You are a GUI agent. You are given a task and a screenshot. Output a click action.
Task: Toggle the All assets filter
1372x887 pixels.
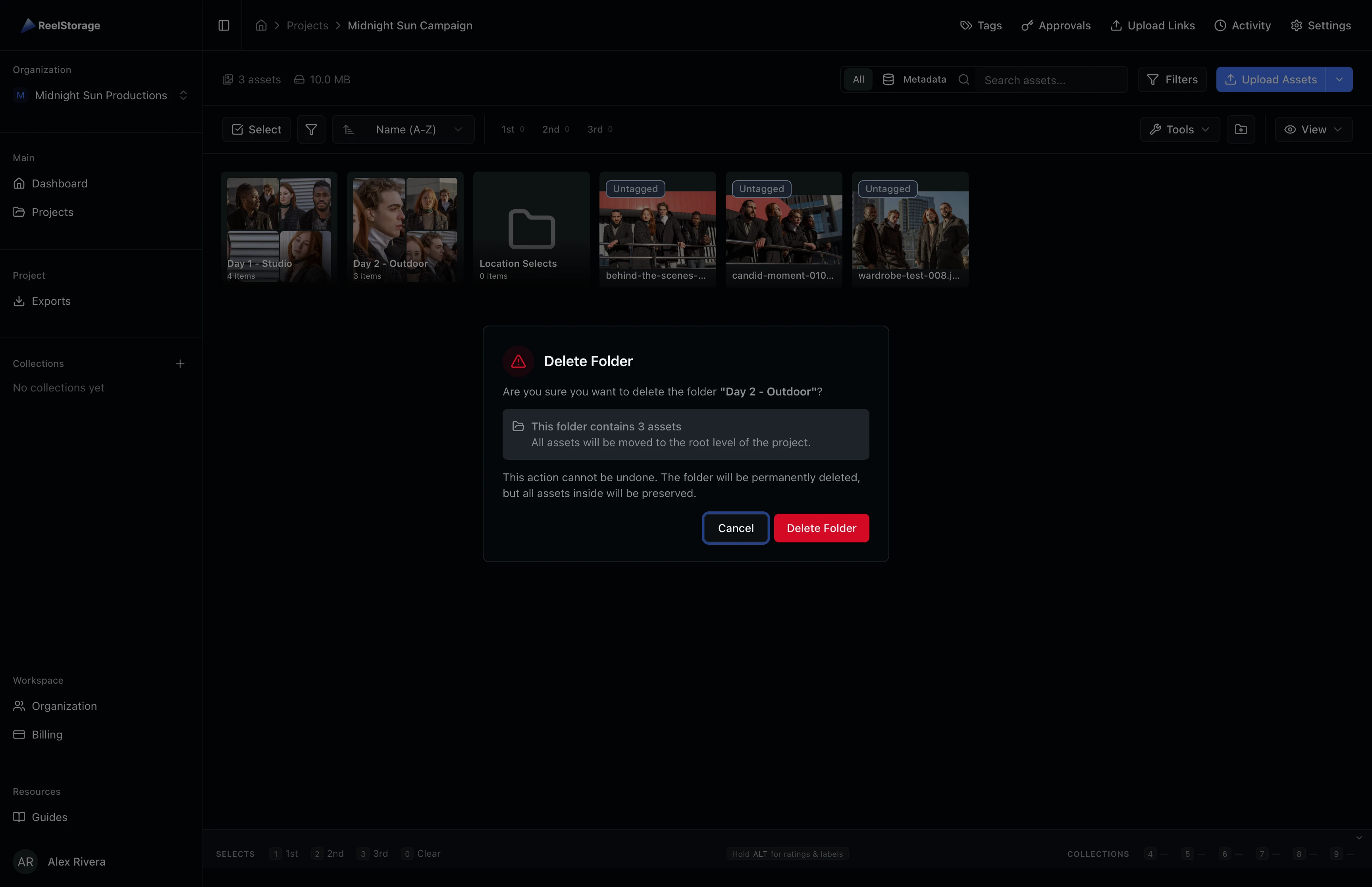coord(858,79)
